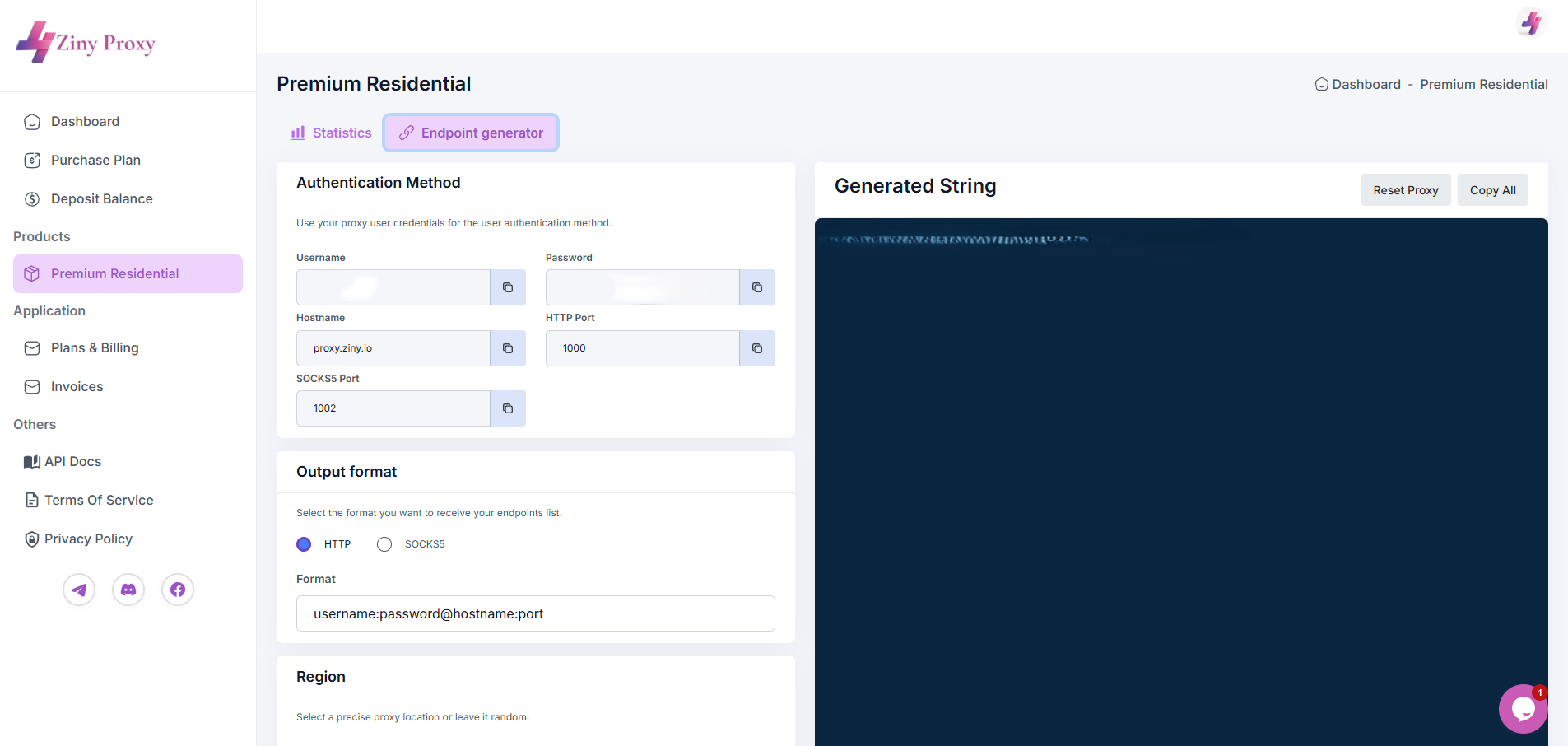This screenshot has width=1568, height=746.
Task: Go to Purchase Plan page
Action: (95, 160)
